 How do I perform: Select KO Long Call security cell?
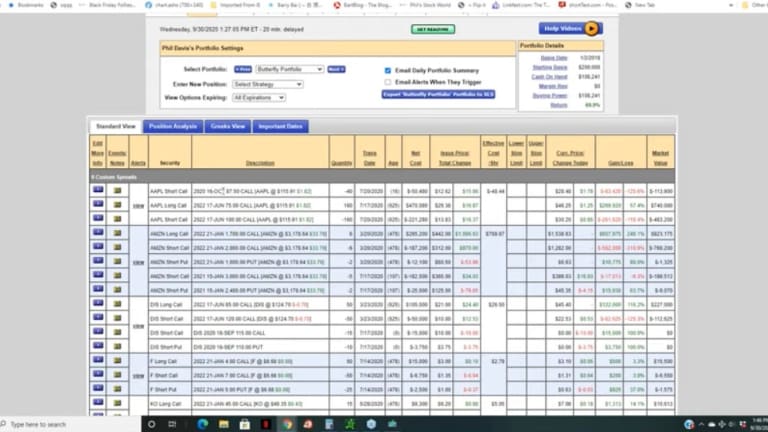tap(169, 404)
